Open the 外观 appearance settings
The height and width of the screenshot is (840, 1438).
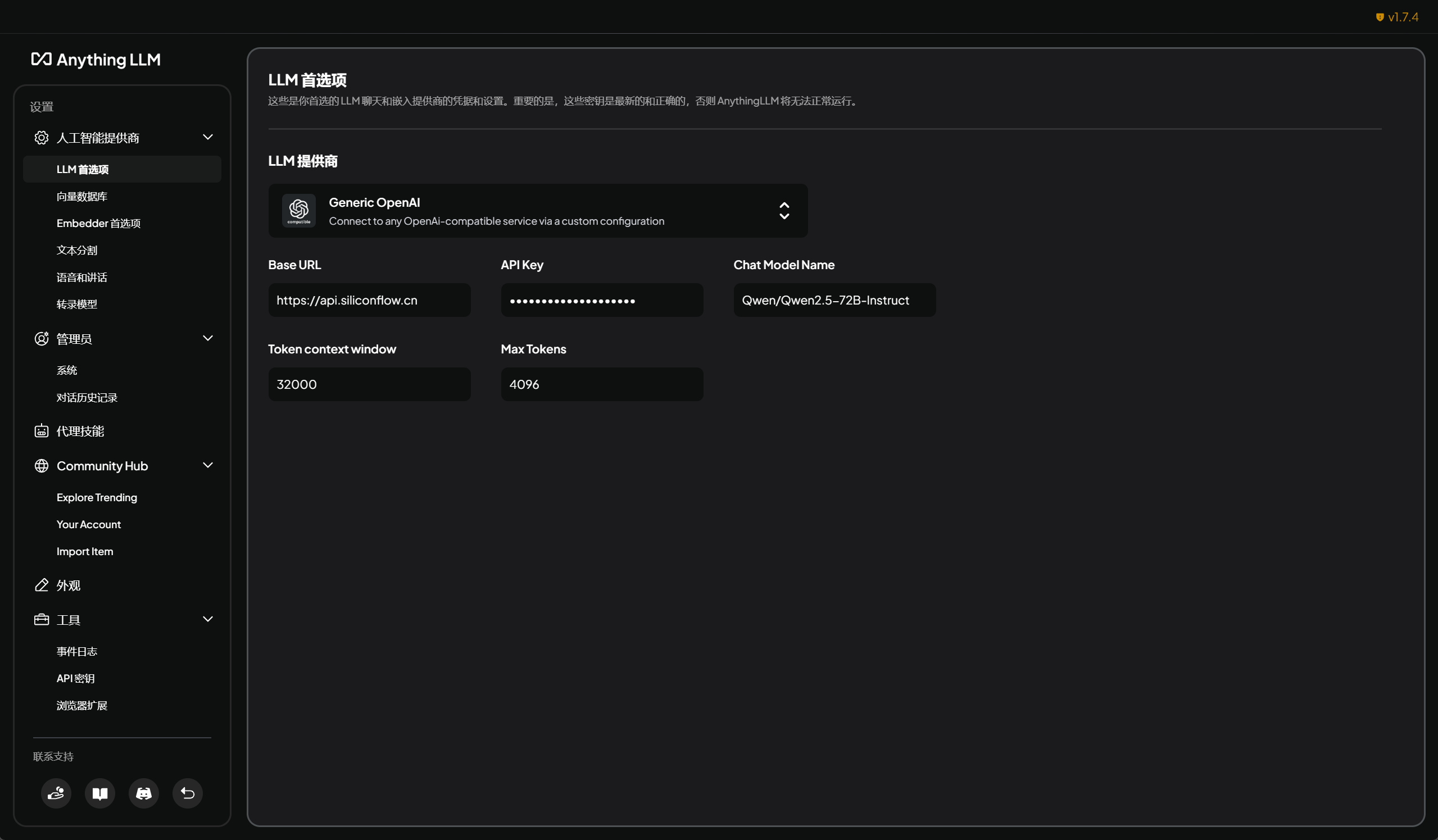(68, 585)
